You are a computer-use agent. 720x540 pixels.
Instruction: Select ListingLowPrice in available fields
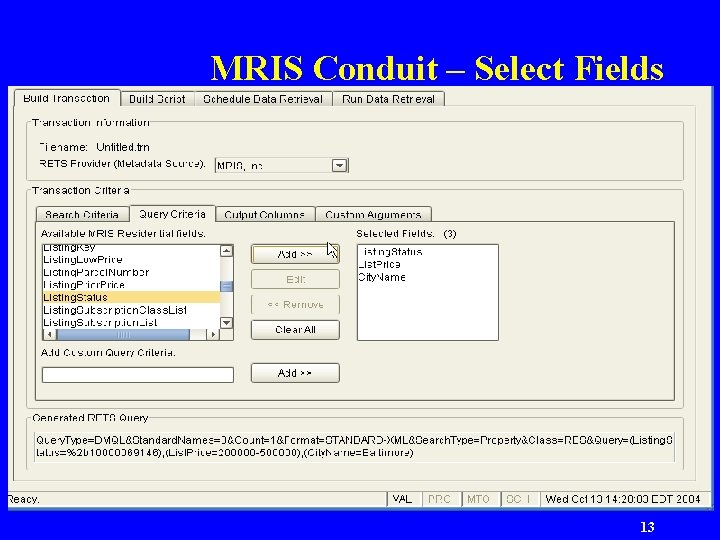[x=131, y=259]
